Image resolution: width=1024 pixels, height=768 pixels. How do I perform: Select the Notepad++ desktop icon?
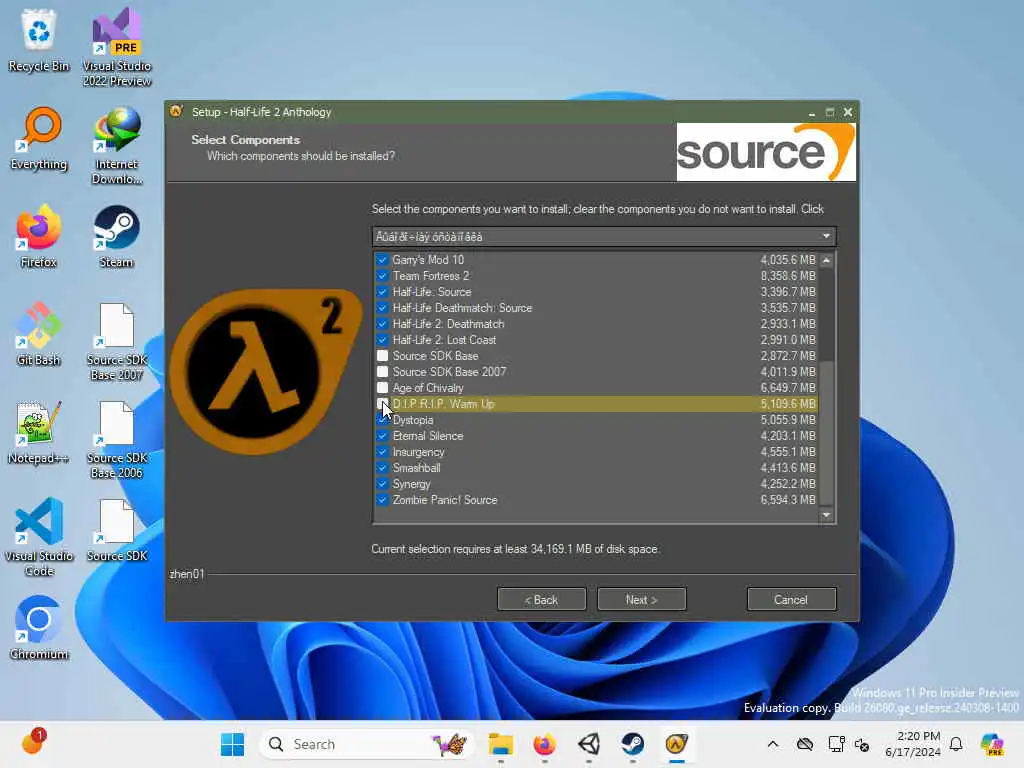[x=39, y=432]
